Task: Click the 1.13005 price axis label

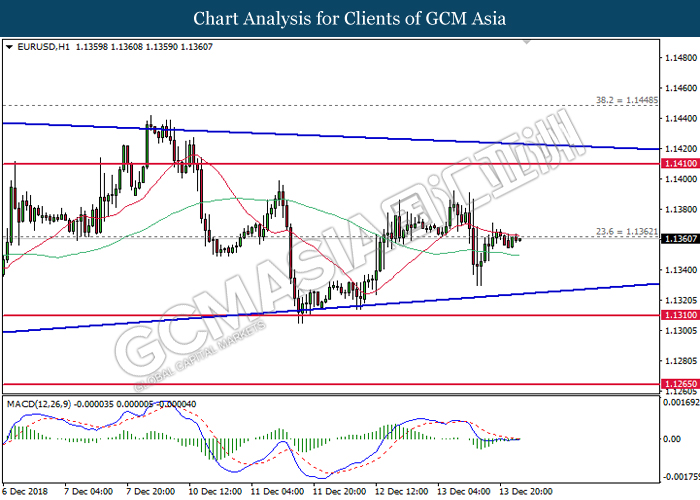Action: [681, 331]
